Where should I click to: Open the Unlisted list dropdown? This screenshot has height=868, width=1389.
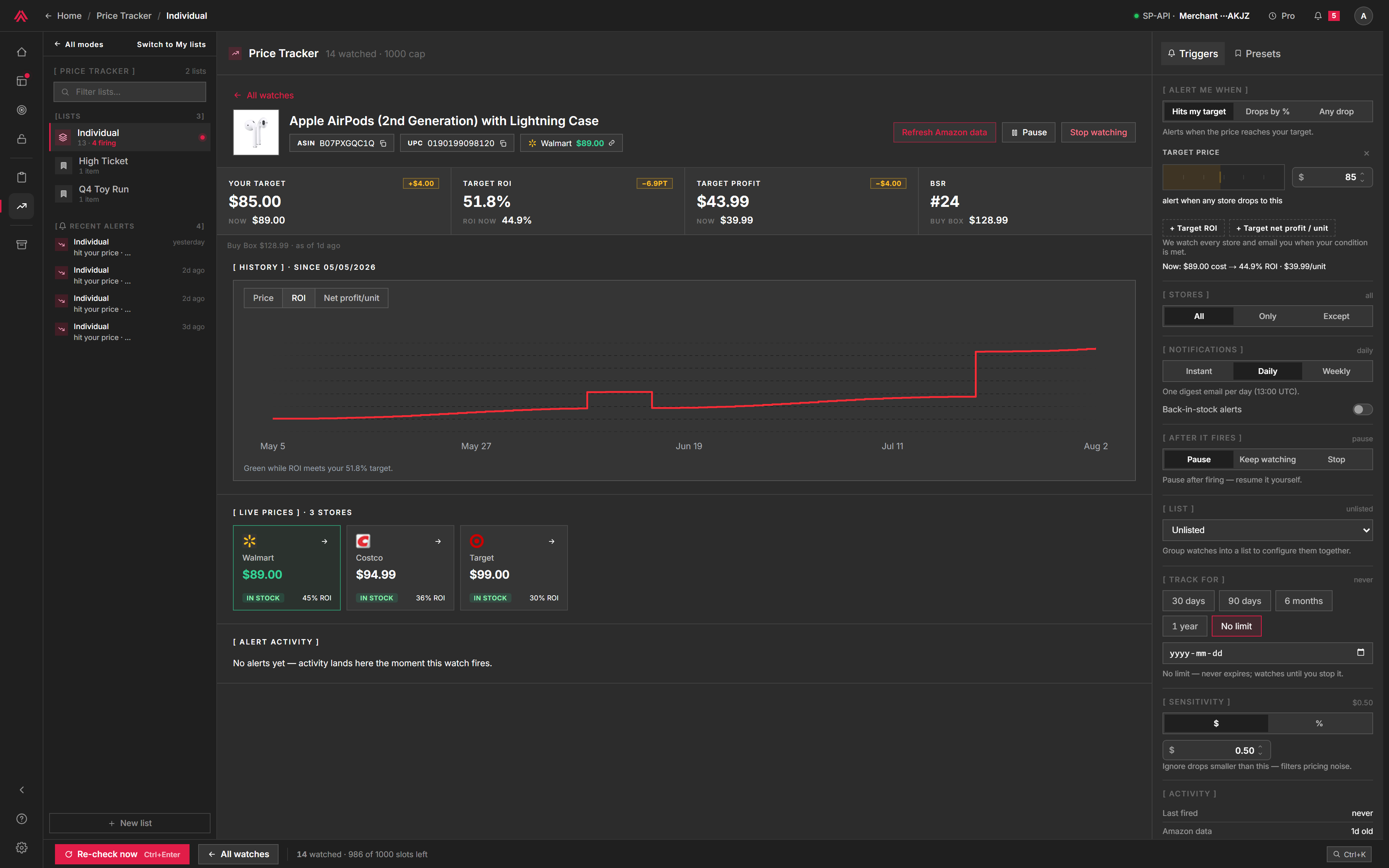coord(1267,530)
